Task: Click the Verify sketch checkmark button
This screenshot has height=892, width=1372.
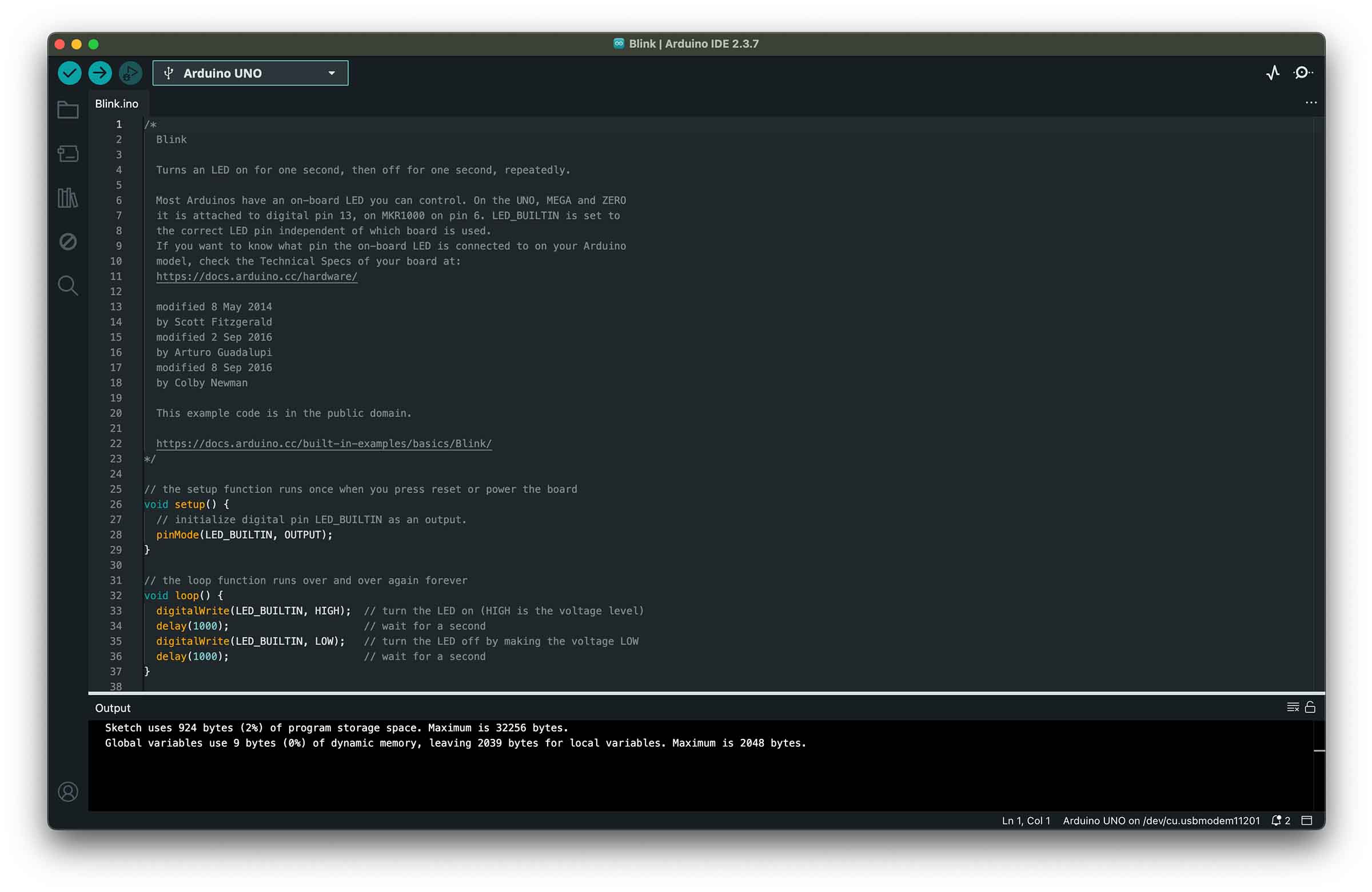Action: [x=70, y=73]
